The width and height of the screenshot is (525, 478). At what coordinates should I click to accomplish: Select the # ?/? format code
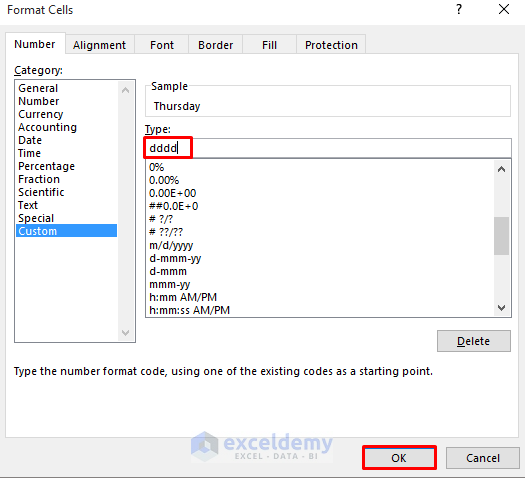tap(320, 219)
